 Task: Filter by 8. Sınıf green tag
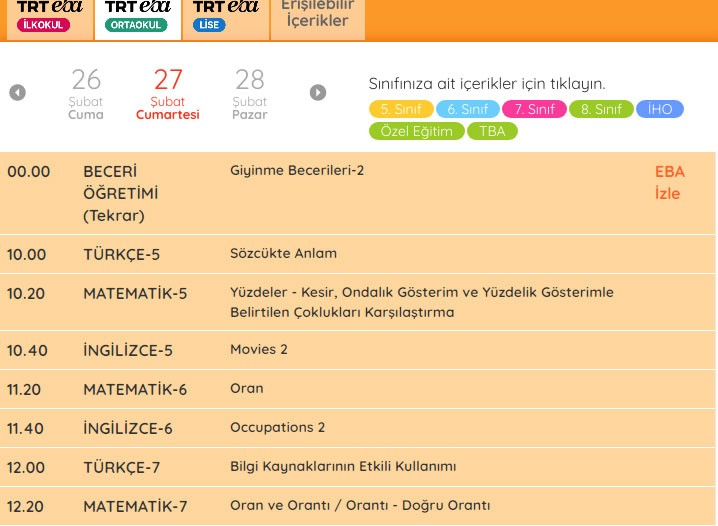click(x=601, y=110)
